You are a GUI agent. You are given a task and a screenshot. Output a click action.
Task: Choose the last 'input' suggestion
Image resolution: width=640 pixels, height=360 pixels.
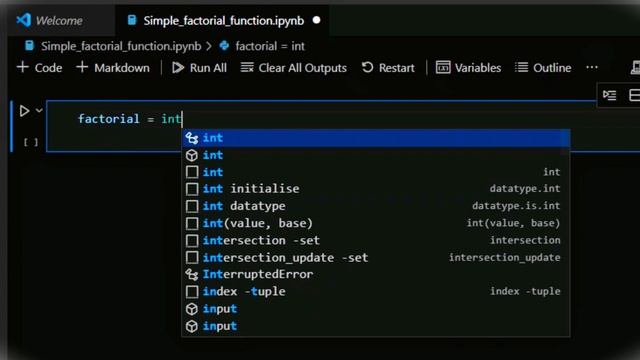click(376, 326)
